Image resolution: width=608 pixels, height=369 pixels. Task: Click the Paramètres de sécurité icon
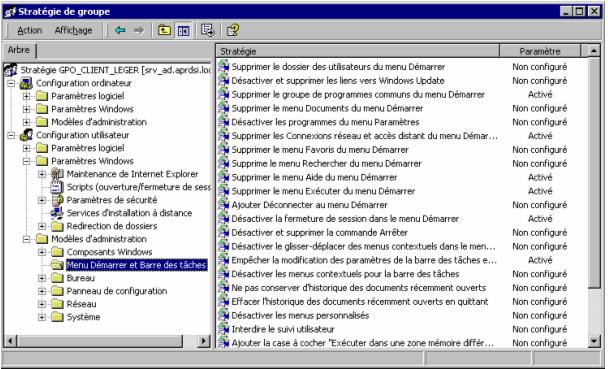[x=57, y=200]
